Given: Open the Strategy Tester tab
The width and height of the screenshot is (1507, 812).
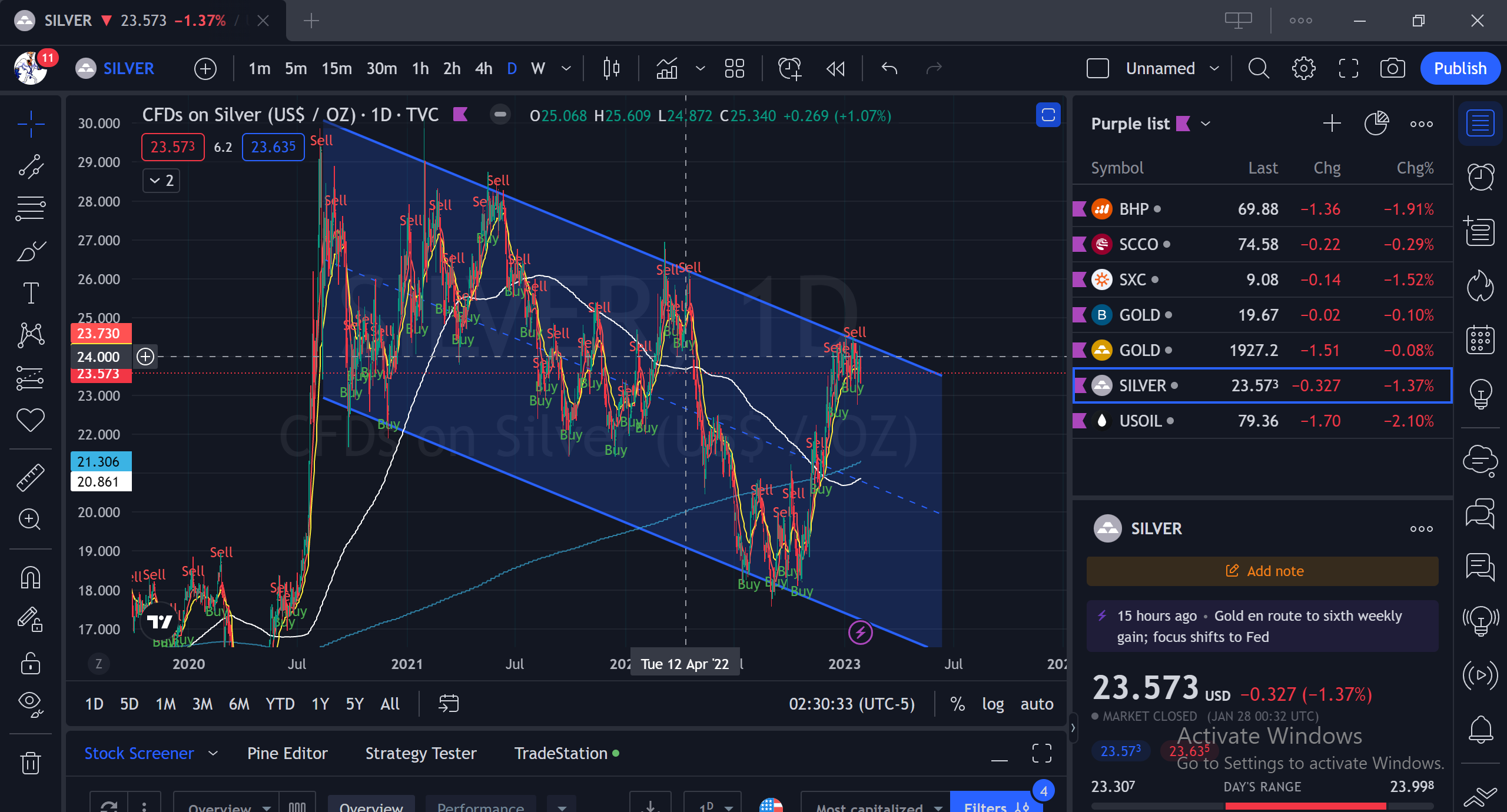Looking at the screenshot, I should tap(421, 753).
